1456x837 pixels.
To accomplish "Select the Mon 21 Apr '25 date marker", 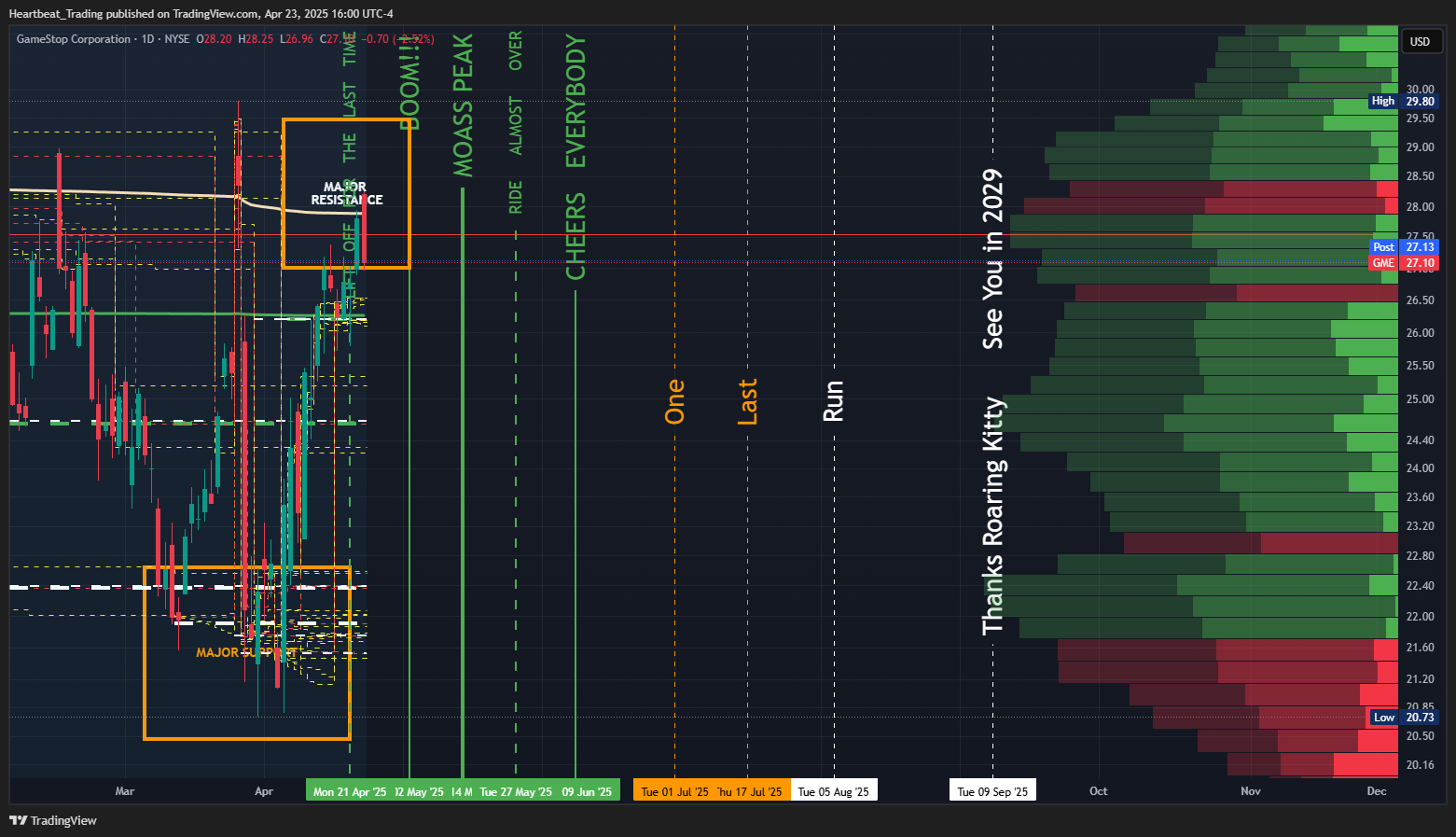I will (x=350, y=791).
